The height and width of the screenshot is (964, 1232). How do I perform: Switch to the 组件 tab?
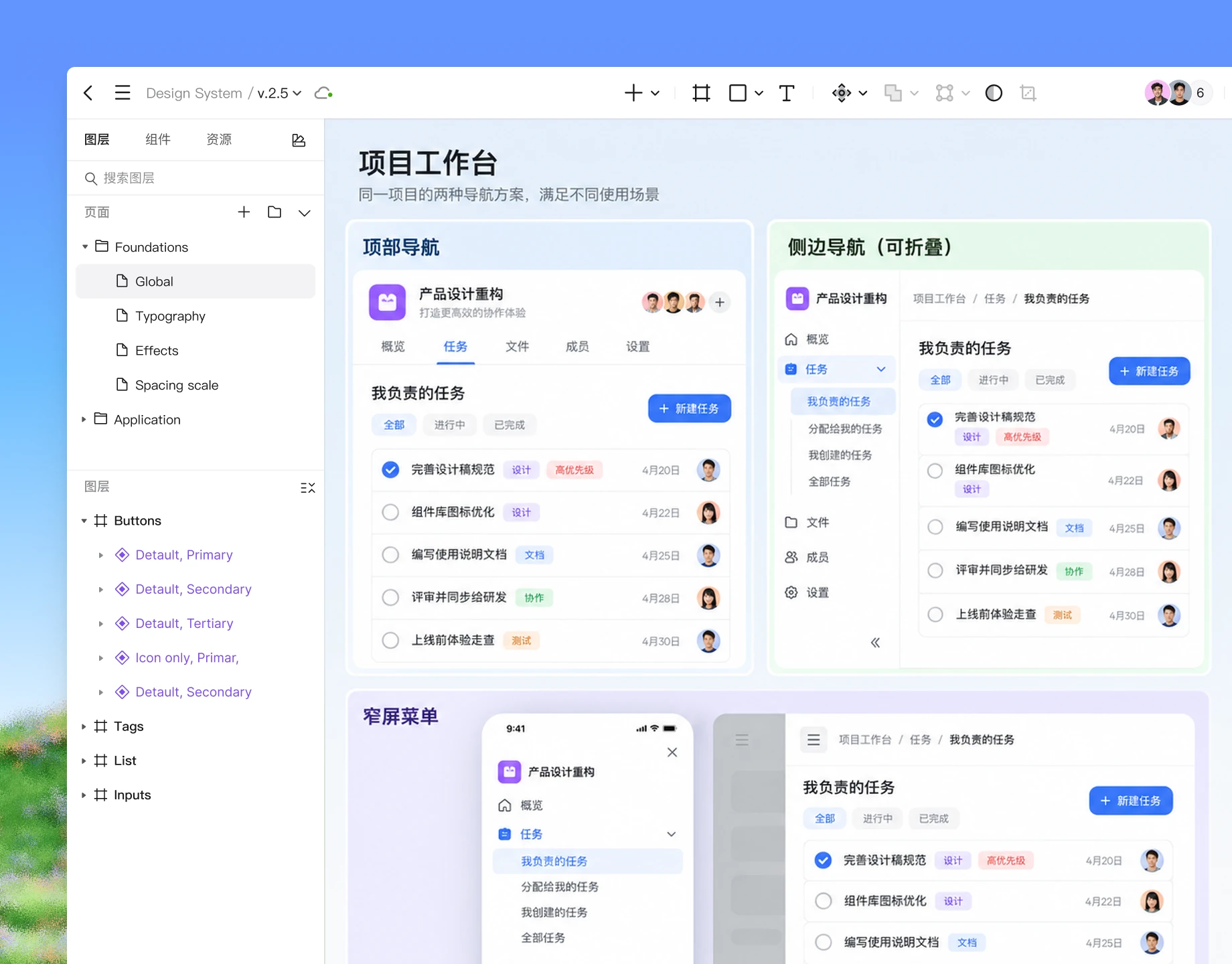pyautogui.click(x=158, y=139)
